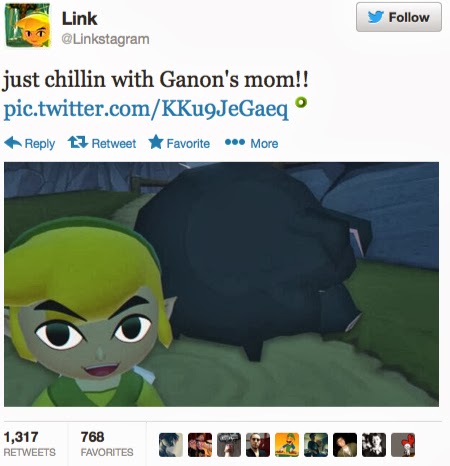The height and width of the screenshot is (466, 450).
Task: Open the More options menu label
Action: tap(264, 144)
